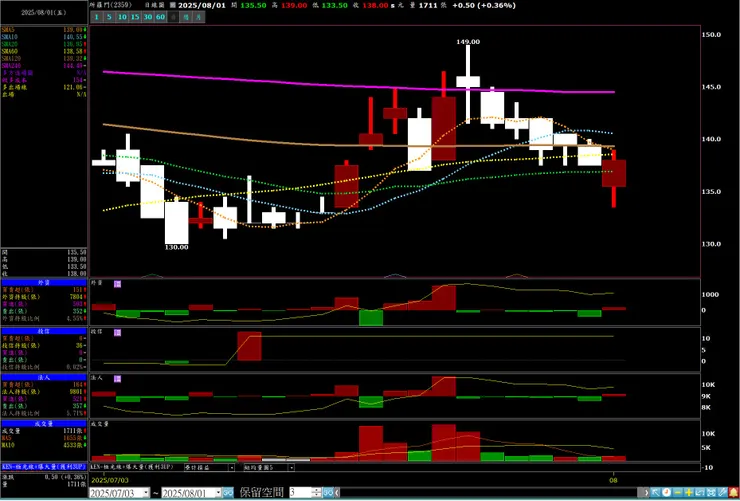
Task: Click scrollbar right arrow at bottom
Action: coord(647,493)
